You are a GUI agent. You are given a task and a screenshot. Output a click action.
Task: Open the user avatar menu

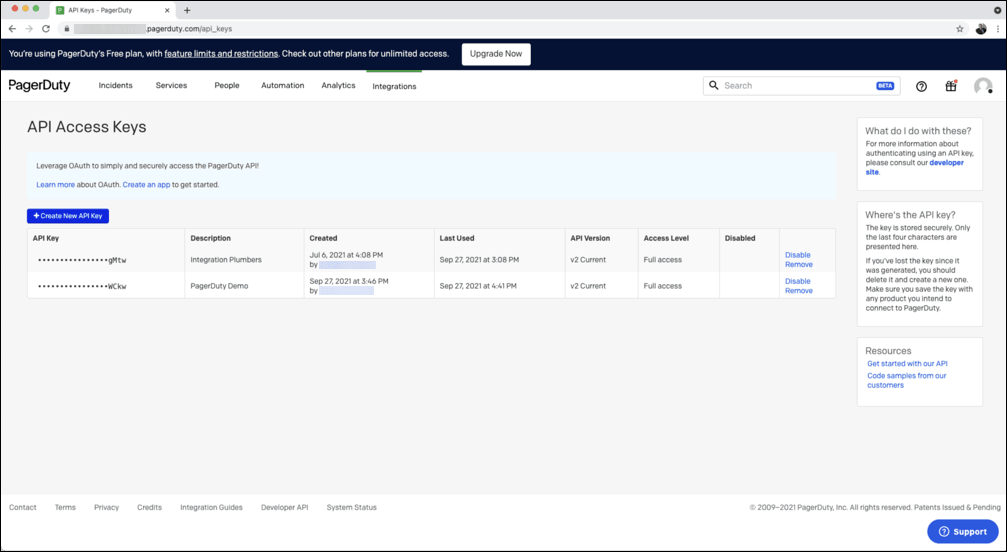point(983,86)
